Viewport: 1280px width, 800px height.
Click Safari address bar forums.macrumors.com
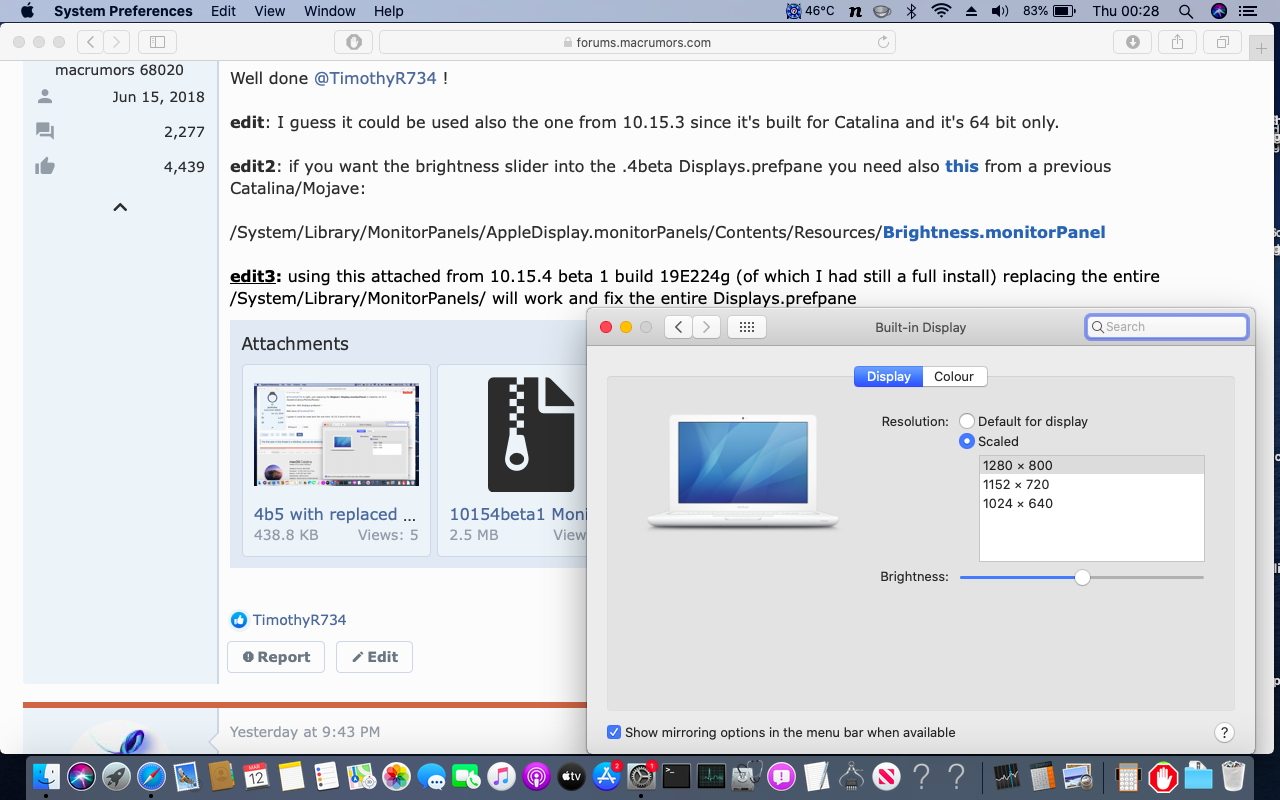pos(637,42)
